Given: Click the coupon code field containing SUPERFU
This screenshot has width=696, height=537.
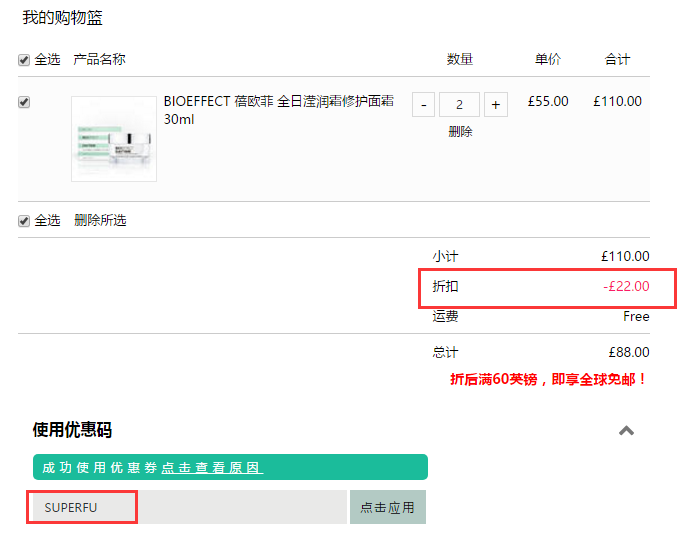Looking at the screenshot, I should (x=190, y=507).
